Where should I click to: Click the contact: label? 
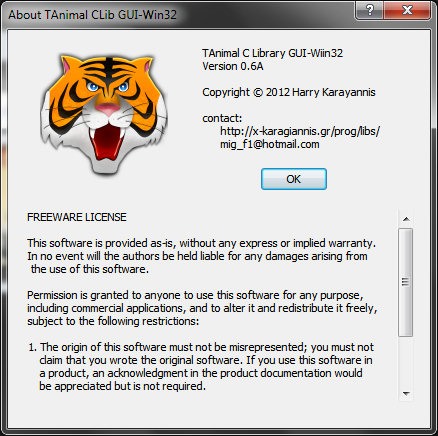222,118
